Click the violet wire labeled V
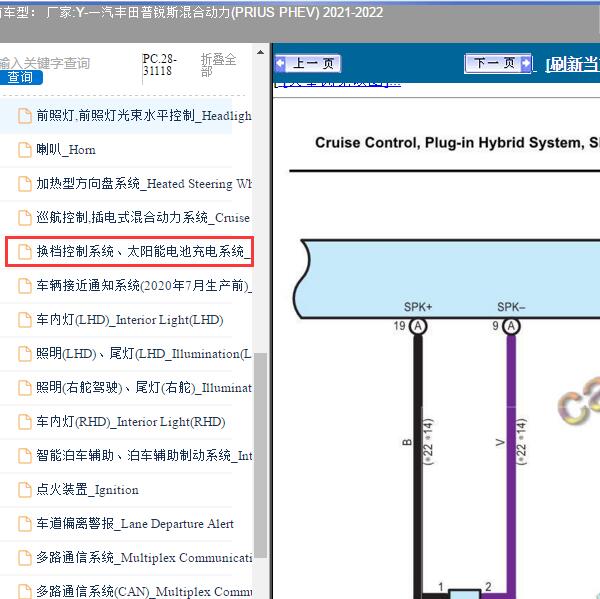The image size is (600, 599). [511, 465]
